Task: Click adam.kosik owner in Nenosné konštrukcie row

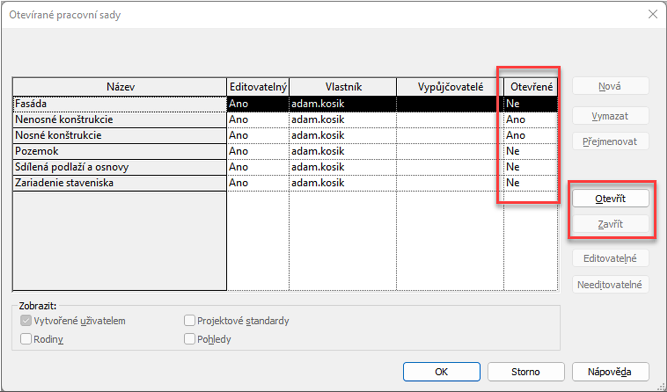Action: point(343,119)
